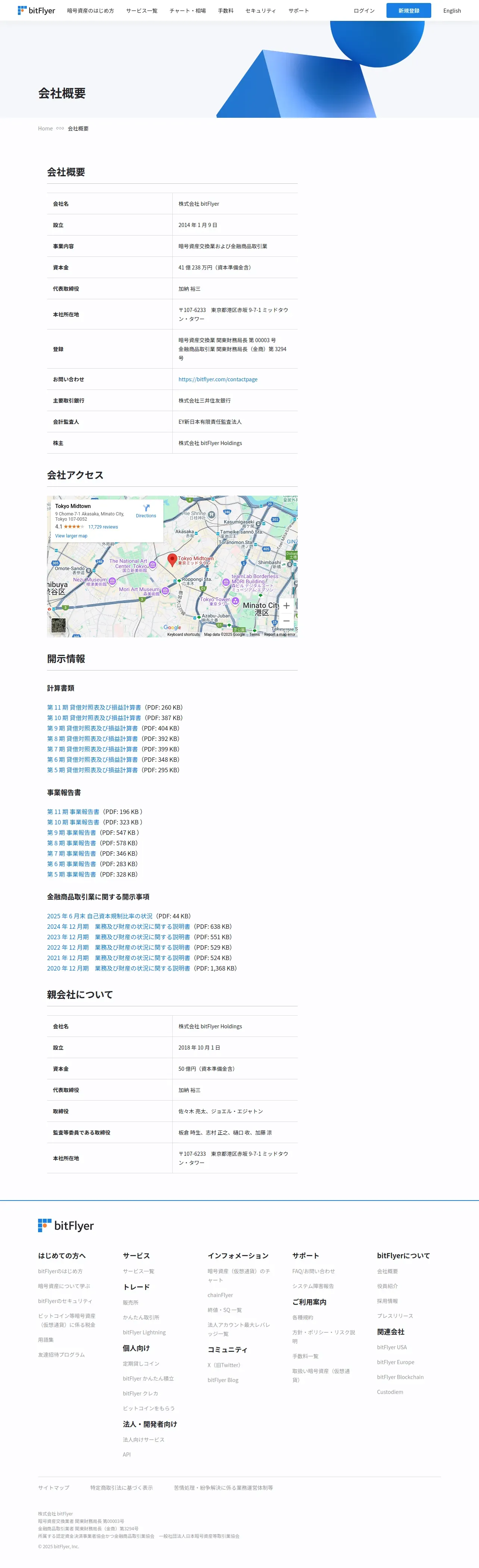Click footer link bitFlyer Lightning

(144, 1332)
